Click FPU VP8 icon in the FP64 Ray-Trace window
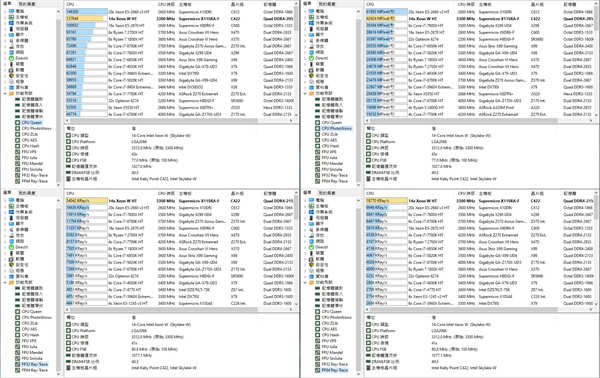 coord(318,341)
